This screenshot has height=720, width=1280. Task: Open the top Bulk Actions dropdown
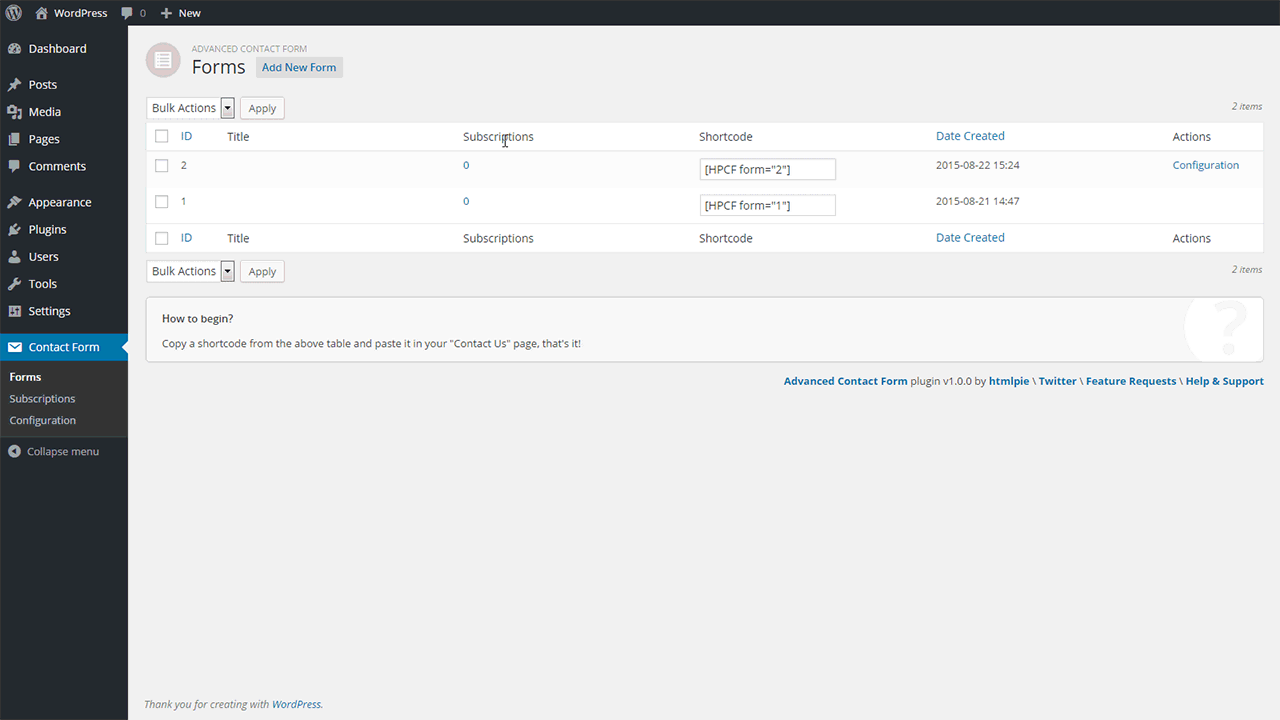pyautogui.click(x=191, y=108)
